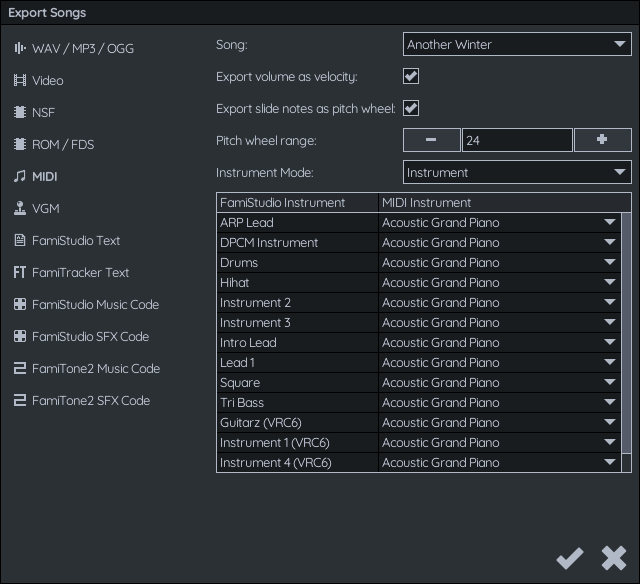Screen dimensions: 640x584
Task: Open the FamiStudio Text export tab
Action: pos(76,240)
